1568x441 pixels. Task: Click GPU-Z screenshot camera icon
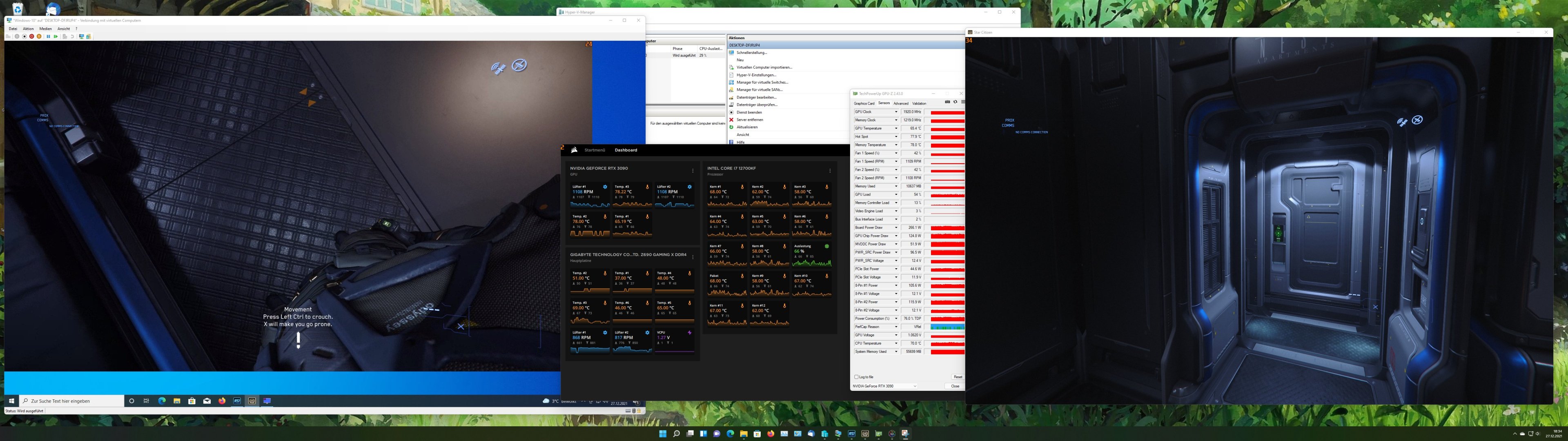(x=947, y=102)
